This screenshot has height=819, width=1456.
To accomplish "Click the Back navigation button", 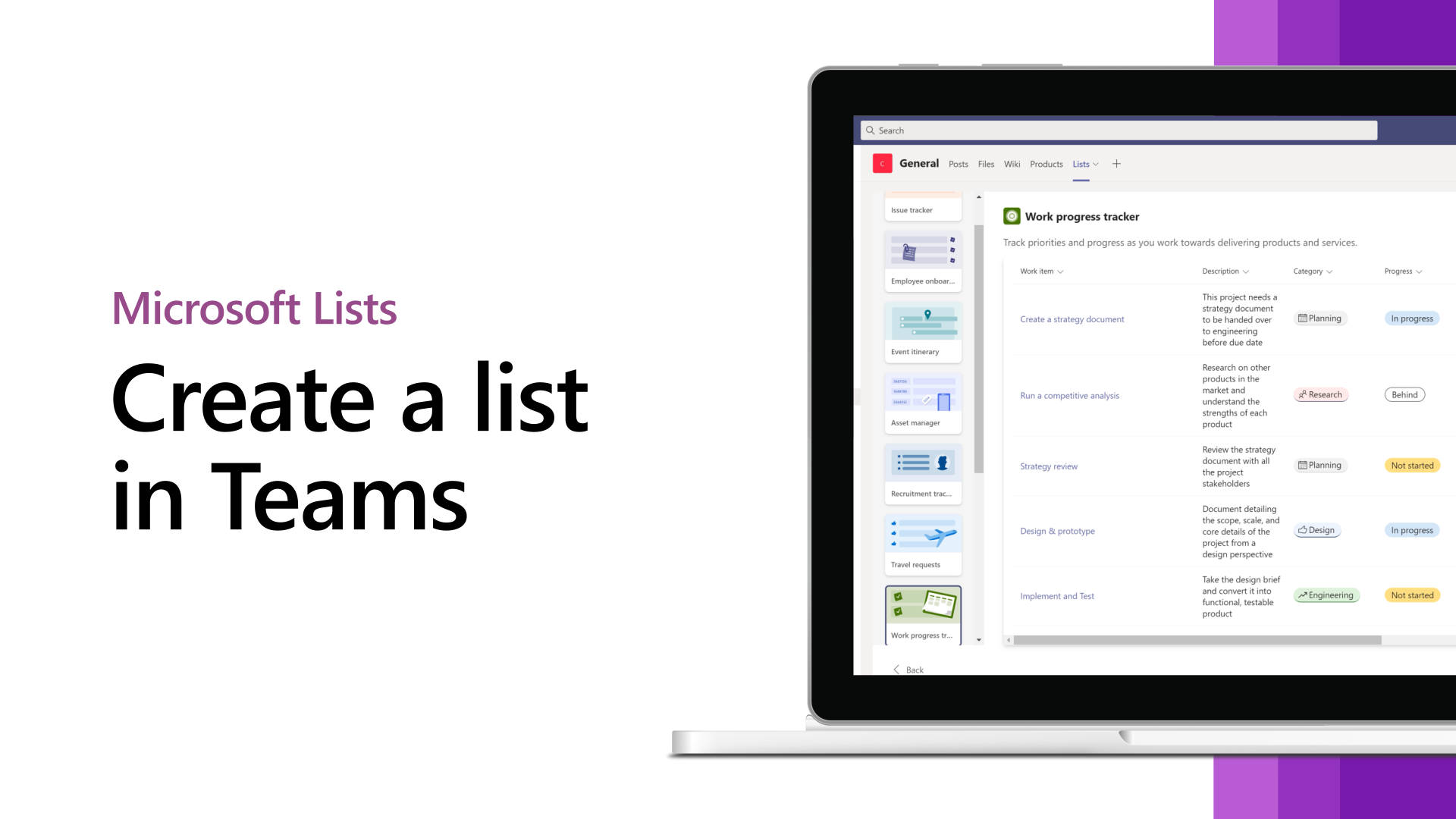I will [x=907, y=669].
